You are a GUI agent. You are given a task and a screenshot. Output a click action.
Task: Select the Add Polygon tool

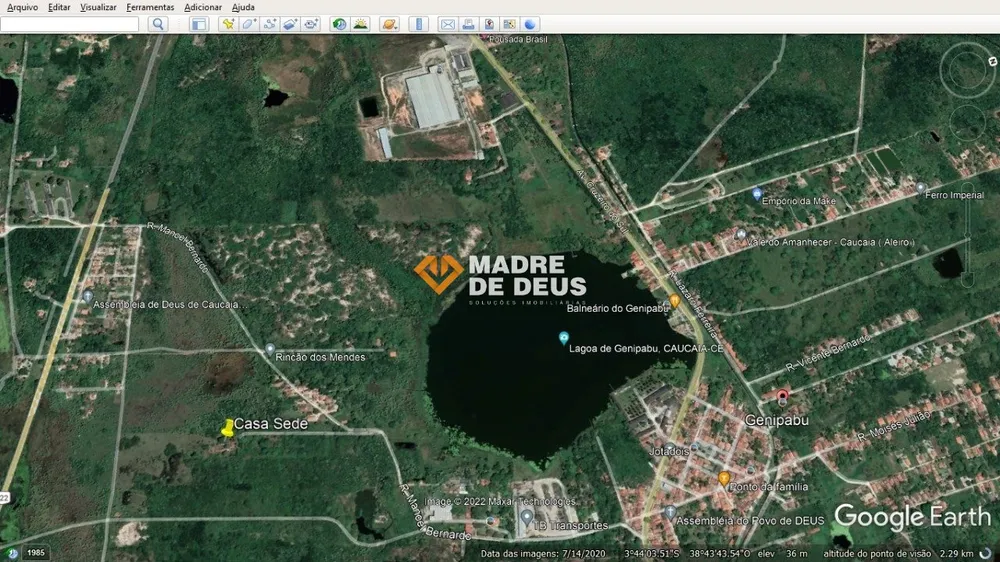[249, 24]
